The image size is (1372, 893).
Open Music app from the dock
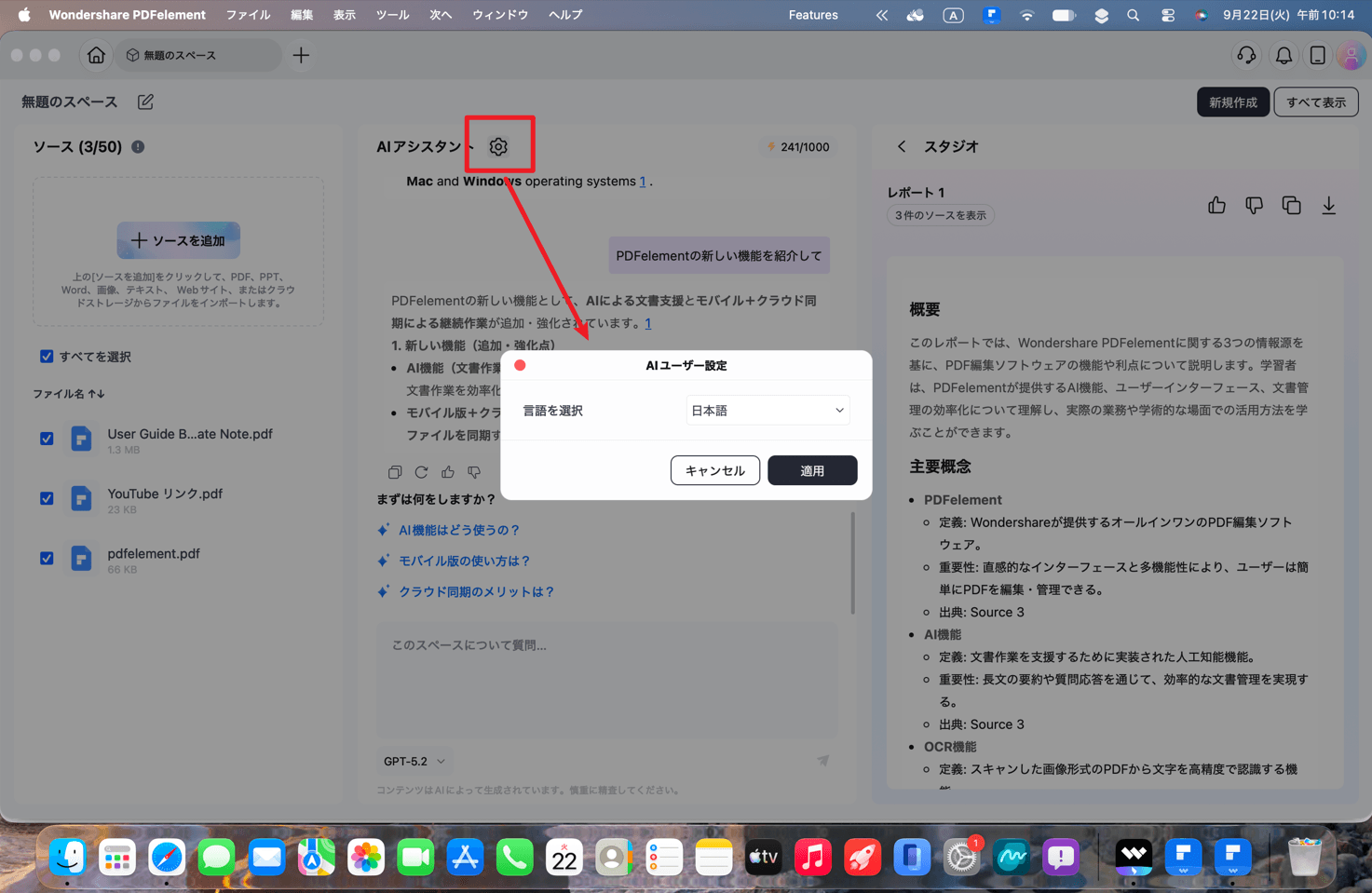812,857
